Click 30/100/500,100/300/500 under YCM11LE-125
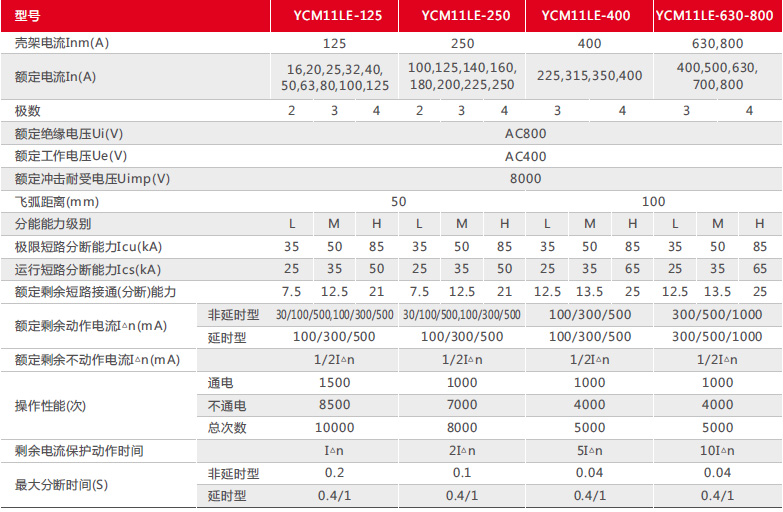 pyautogui.click(x=335, y=315)
